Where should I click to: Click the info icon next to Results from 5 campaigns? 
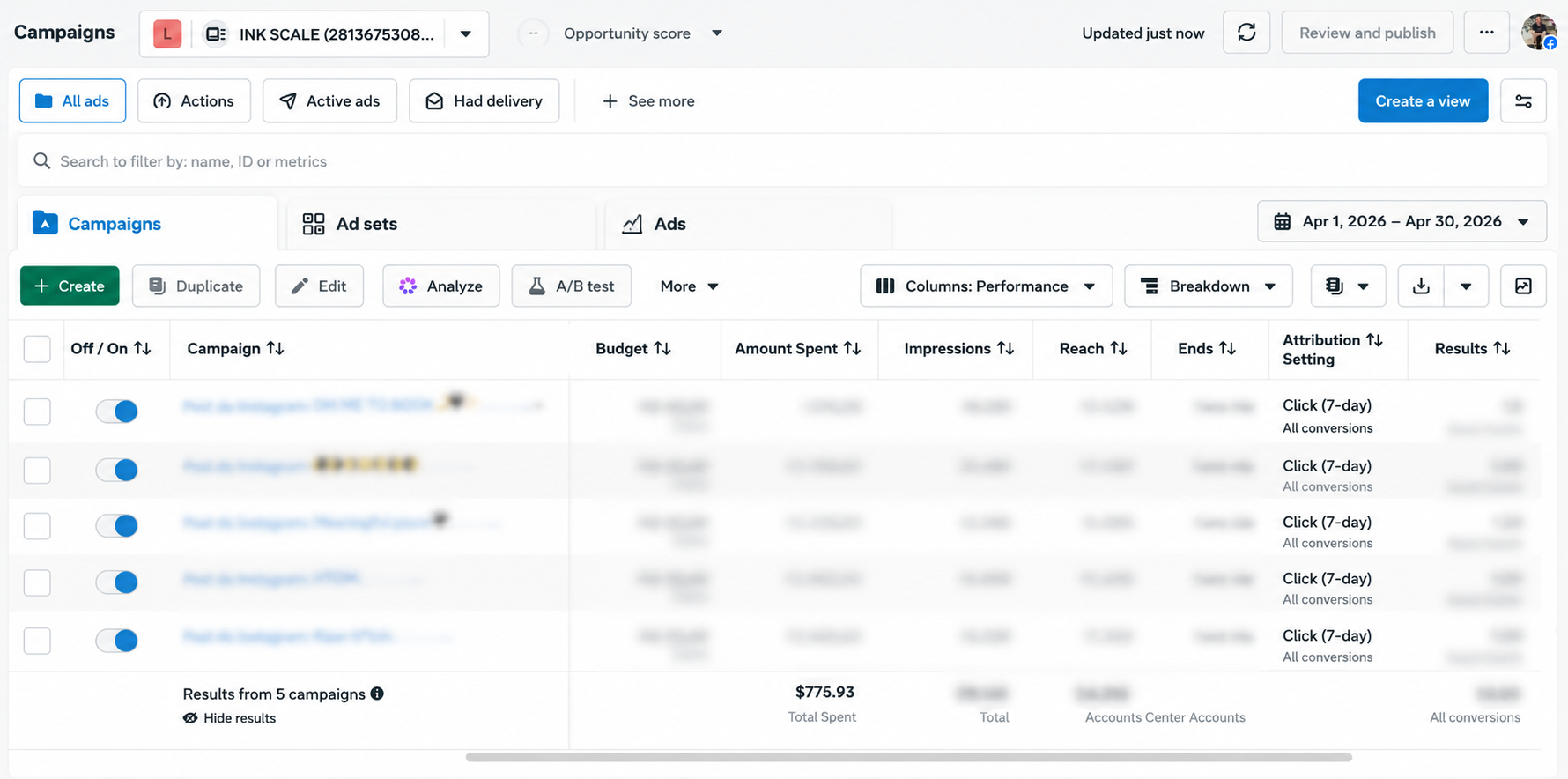coord(377,694)
